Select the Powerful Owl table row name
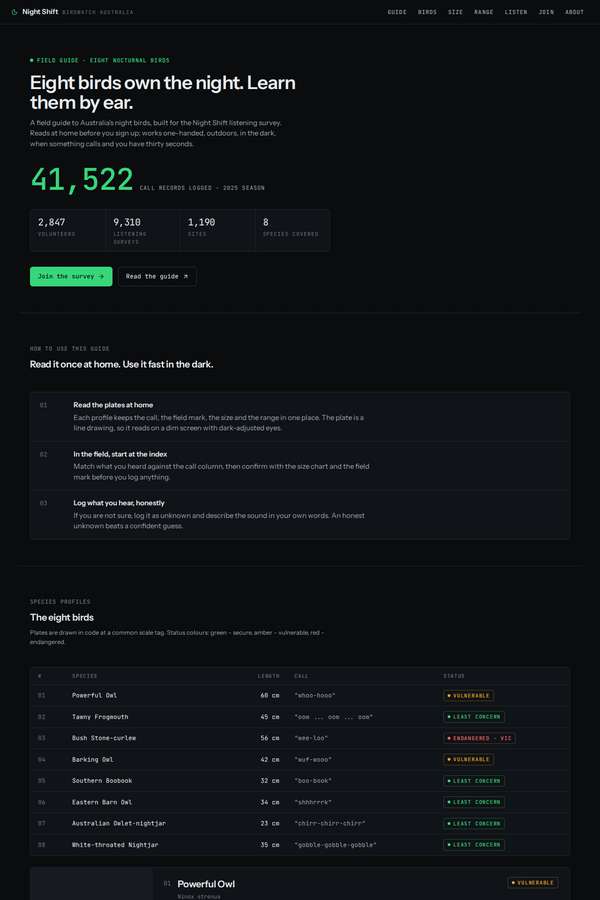This screenshot has width=600, height=900. (94, 696)
